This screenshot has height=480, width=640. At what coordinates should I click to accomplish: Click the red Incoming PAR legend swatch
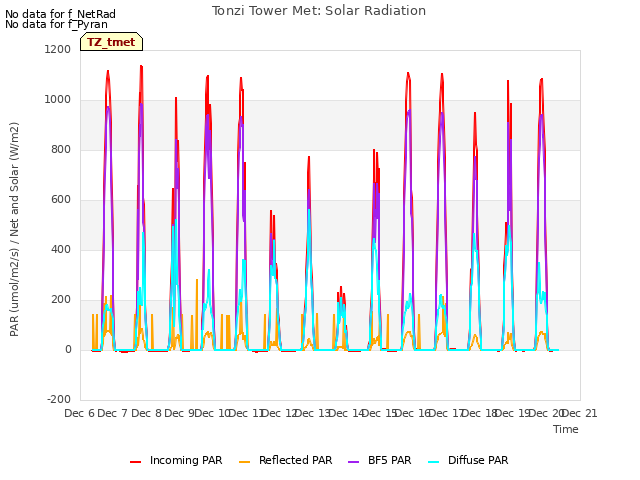pyautogui.click(x=136, y=462)
